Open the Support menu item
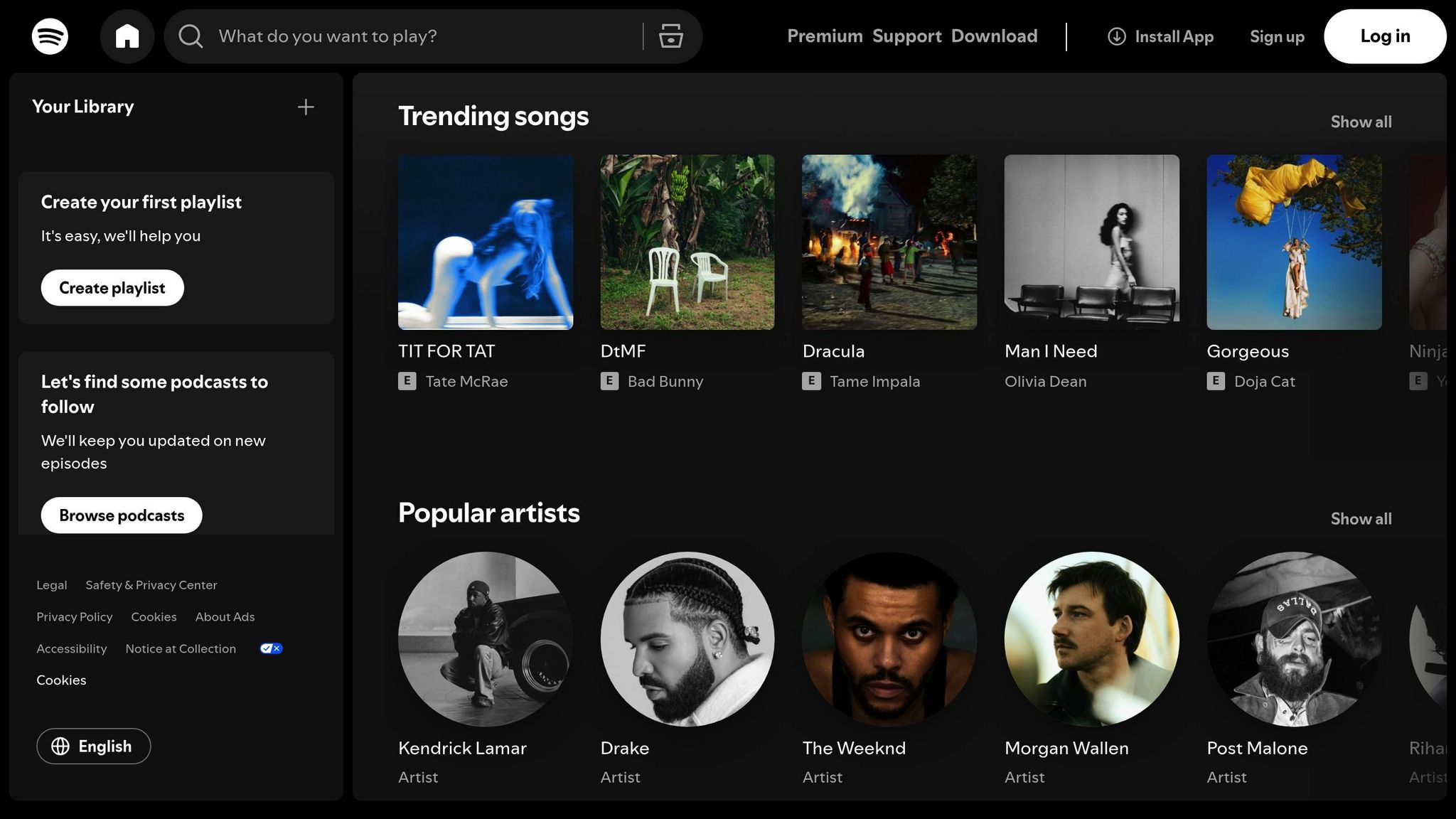1456x819 pixels. [x=906, y=36]
